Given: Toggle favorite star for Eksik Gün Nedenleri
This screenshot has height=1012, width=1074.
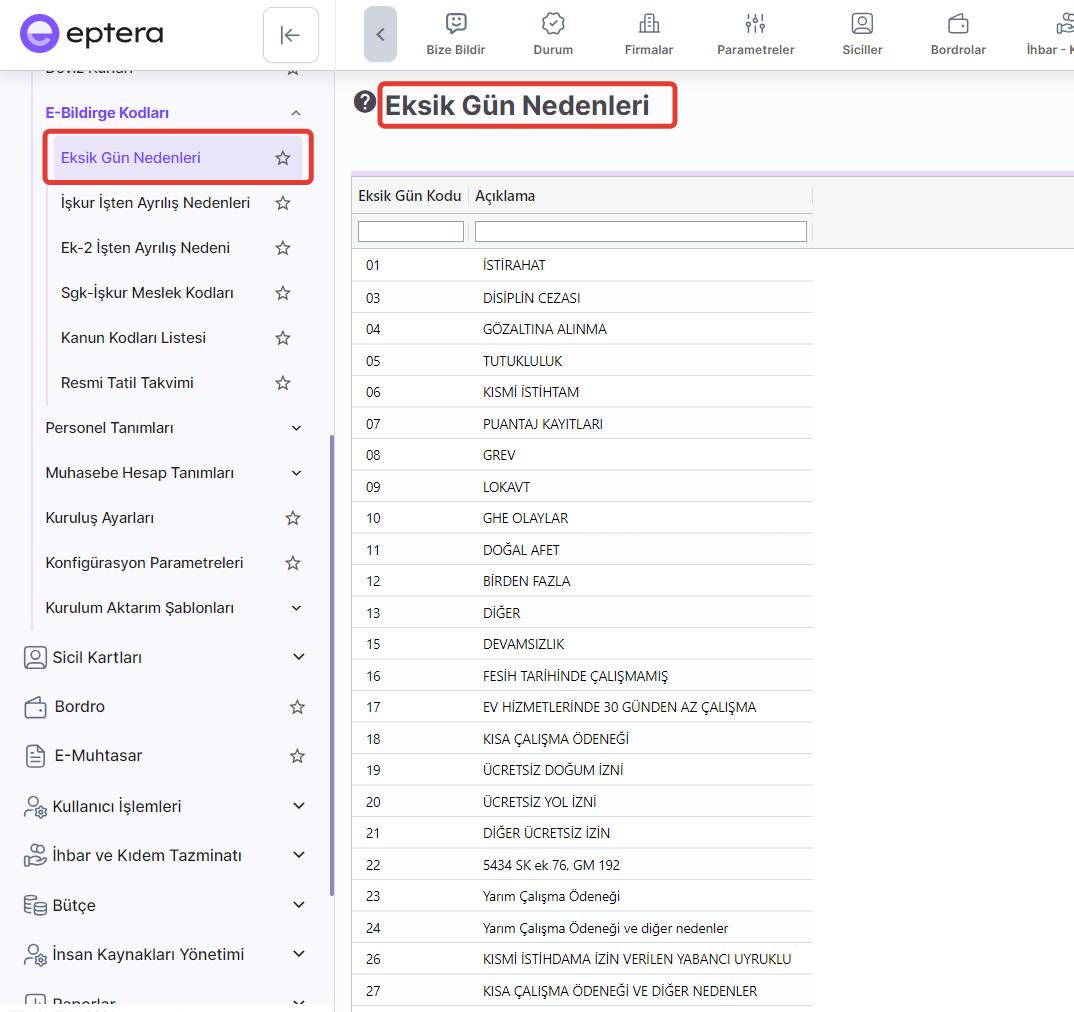Looking at the screenshot, I should (283, 158).
